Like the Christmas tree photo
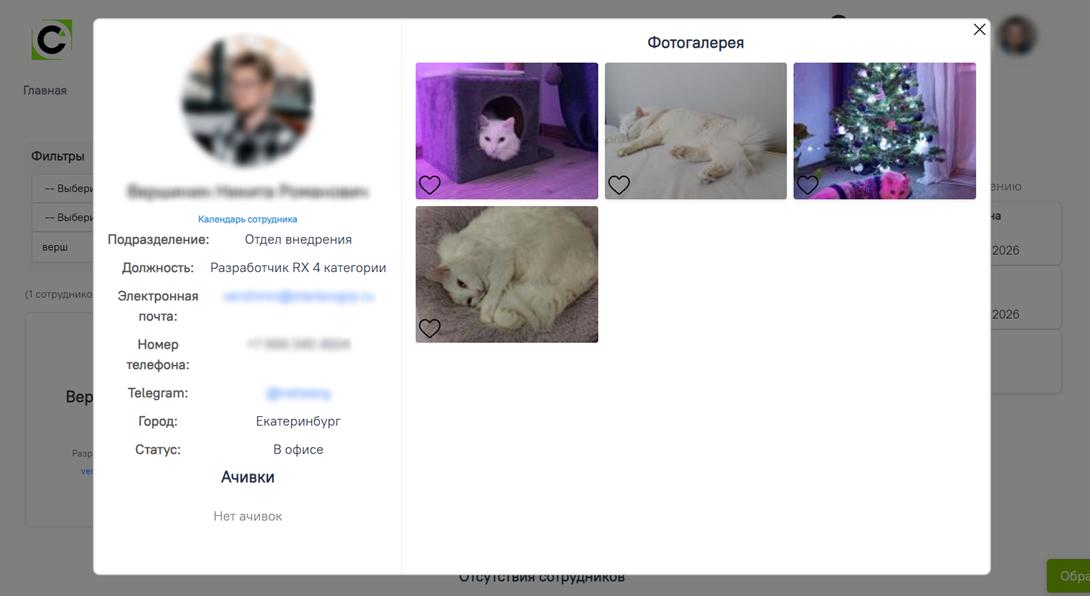Screen dimensions: 1090x596 point(807,185)
